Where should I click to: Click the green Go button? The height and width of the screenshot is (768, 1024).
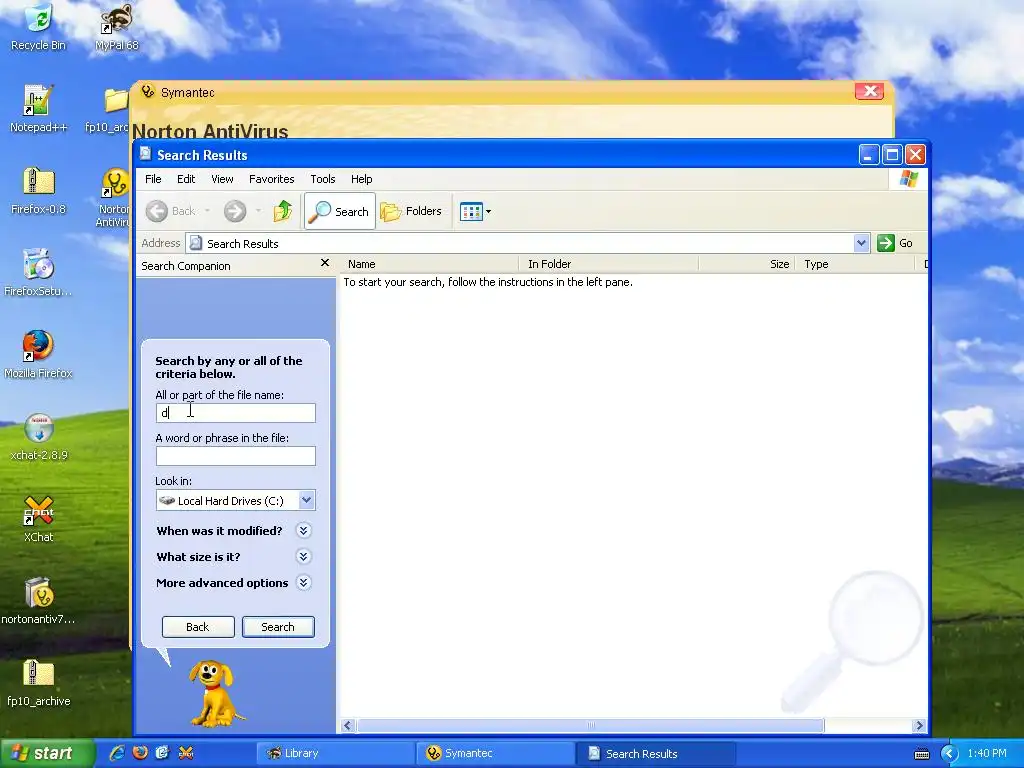895,243
